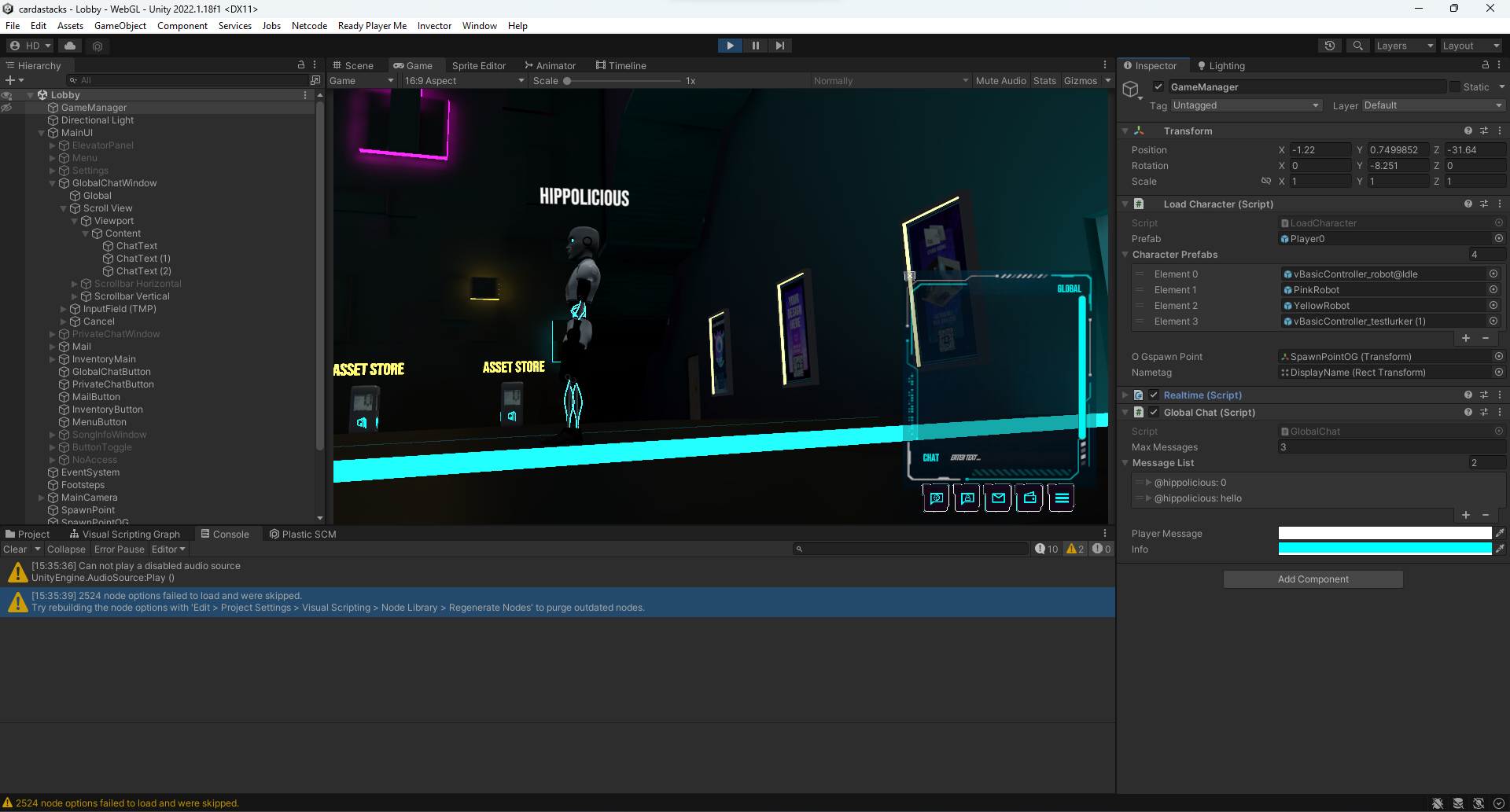Open the 16:9 Aspect dropdown
Viewport: 1510px width, 812px height.
464,81
